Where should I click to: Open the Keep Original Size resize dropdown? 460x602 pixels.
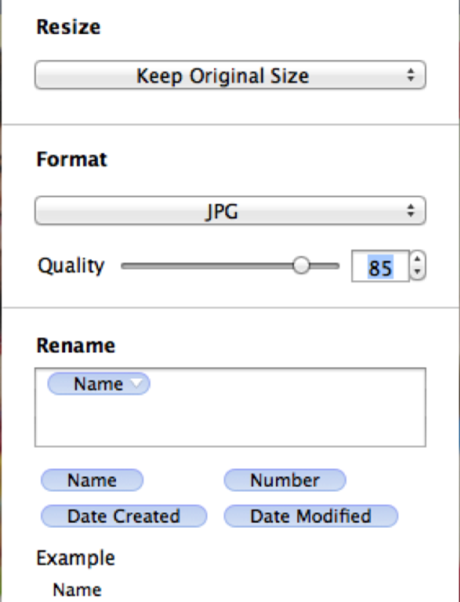[x=230, y=75]
